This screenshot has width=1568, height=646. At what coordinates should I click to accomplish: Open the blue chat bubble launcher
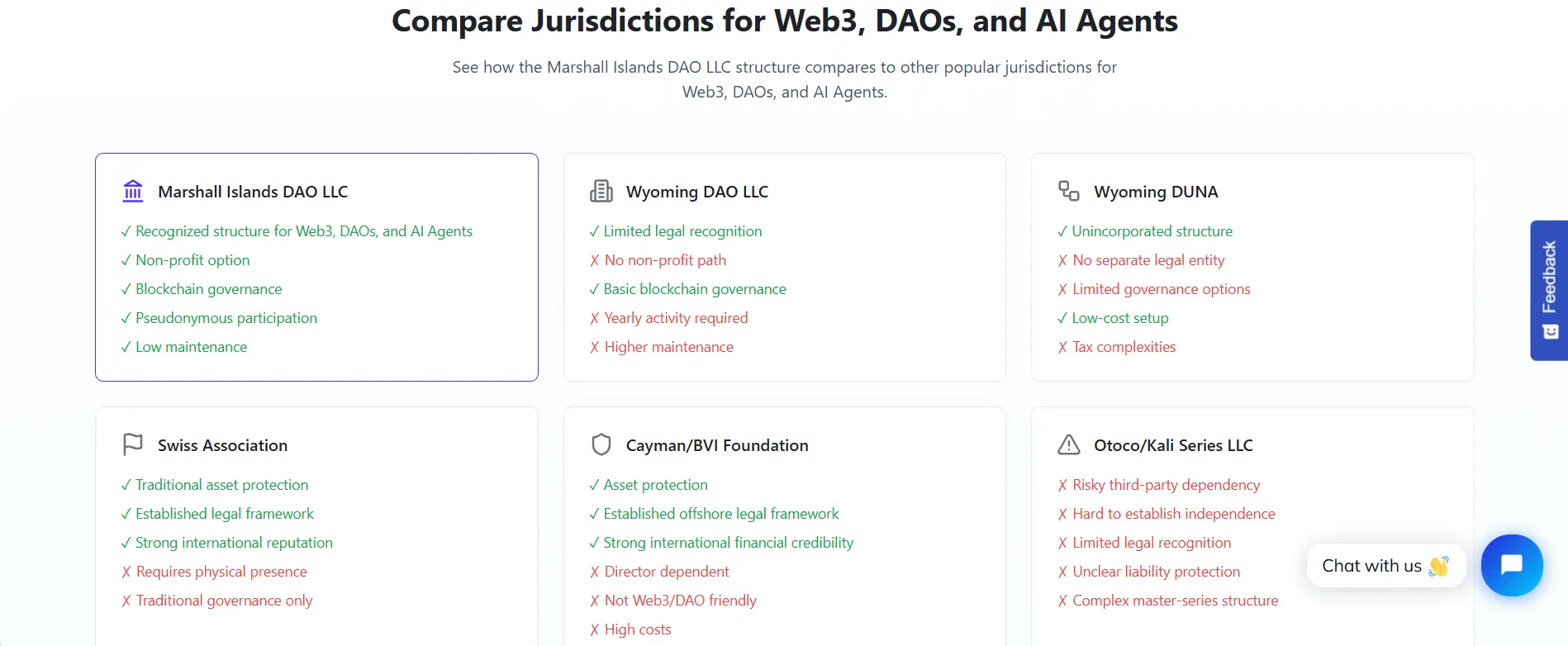pyautogui.click(x=1511, y=565)
